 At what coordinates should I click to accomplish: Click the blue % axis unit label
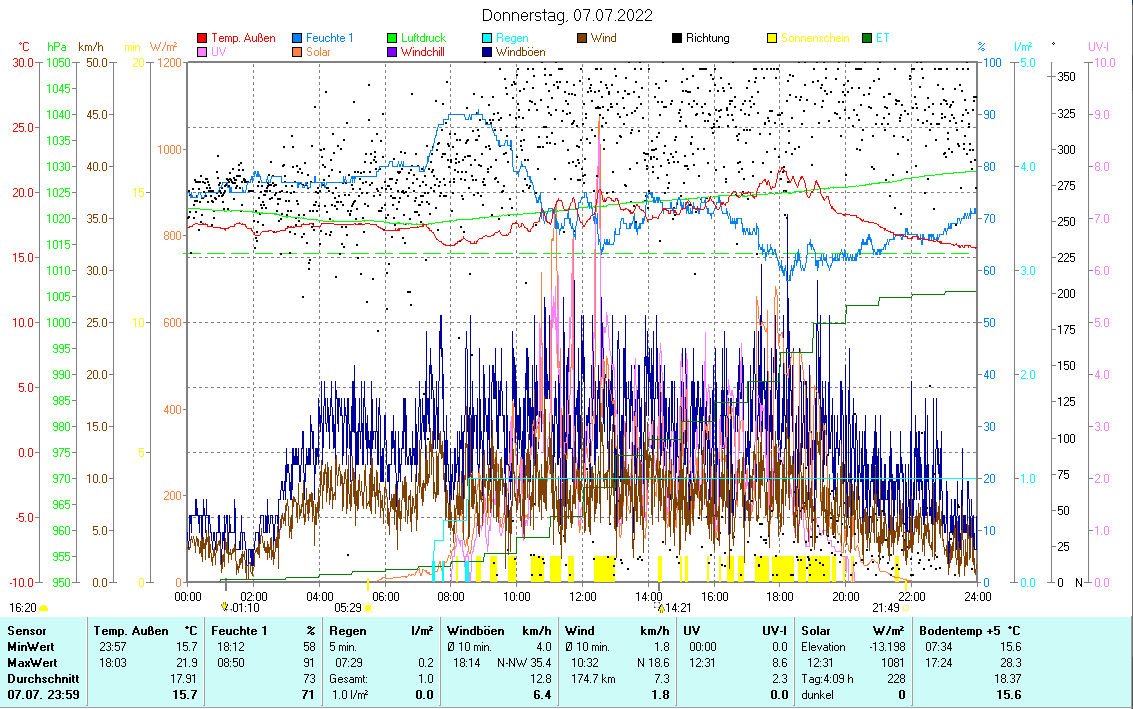point(981,47)
